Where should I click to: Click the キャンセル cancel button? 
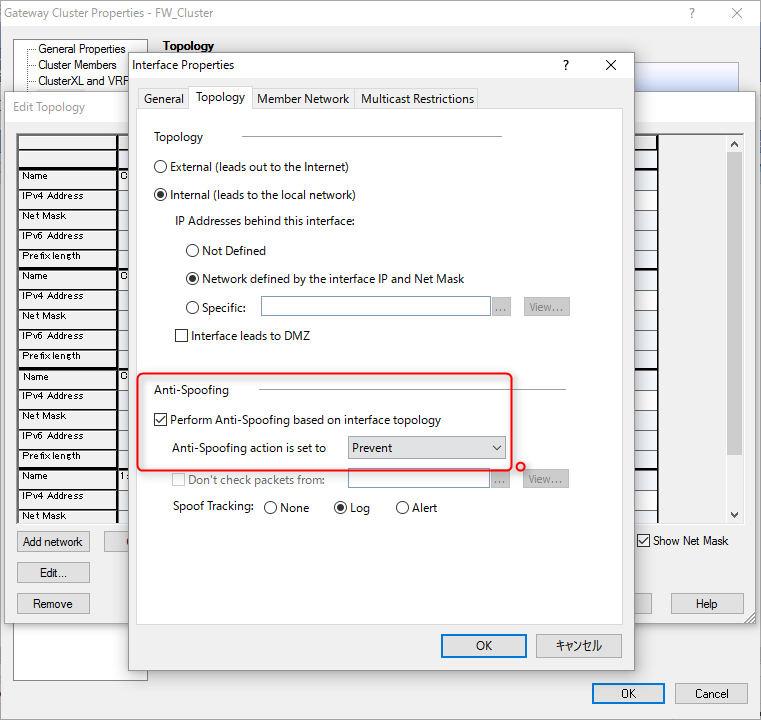pos(579,646)
